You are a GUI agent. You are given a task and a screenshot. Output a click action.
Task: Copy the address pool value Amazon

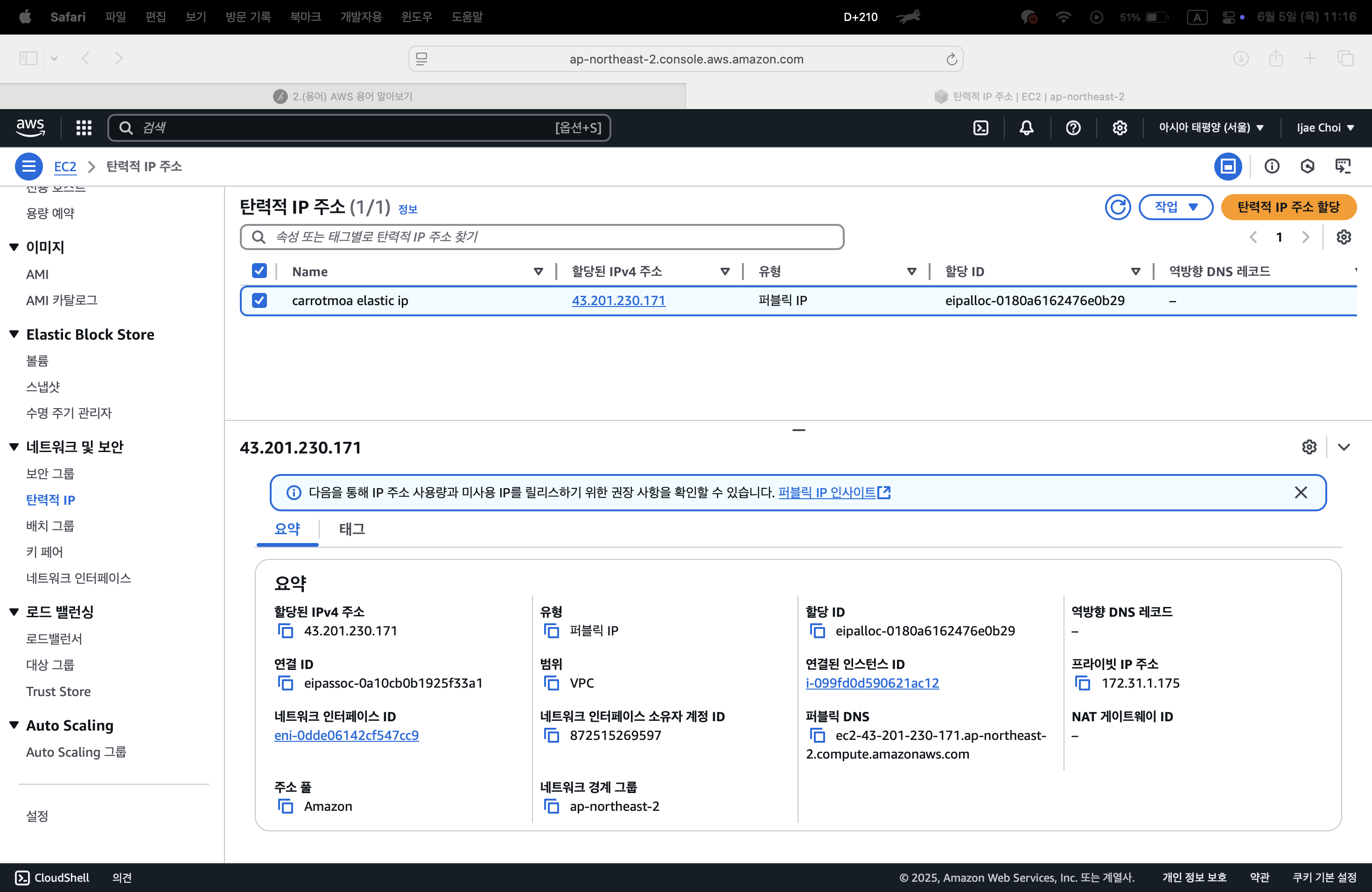click(286, 806)
